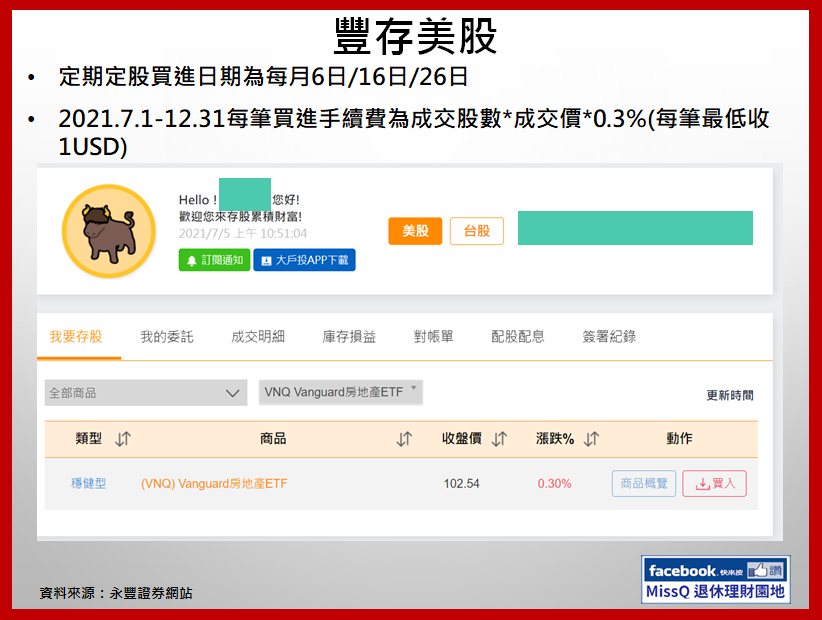The image size is (822, 620).
Task: Switch to 台股 market
Action: (477, 231)
